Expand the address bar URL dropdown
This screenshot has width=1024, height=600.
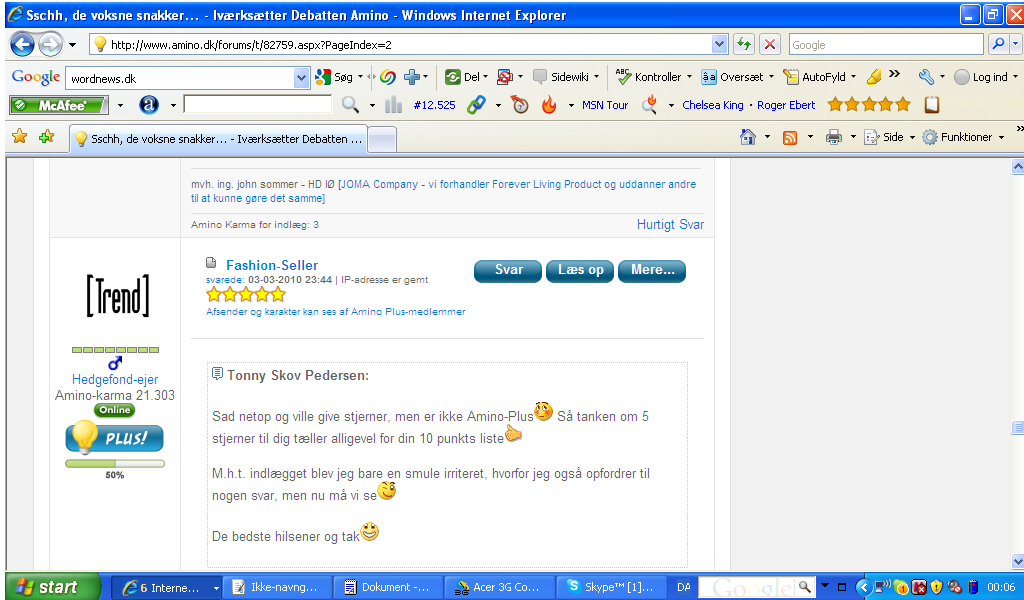click(x=720, y=45)
